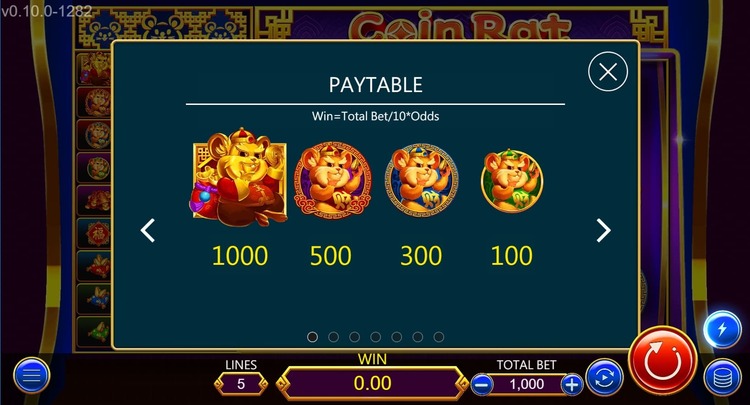Select the Lines value 5 field
Screen dimensions: 750x405
pos(241,384)
